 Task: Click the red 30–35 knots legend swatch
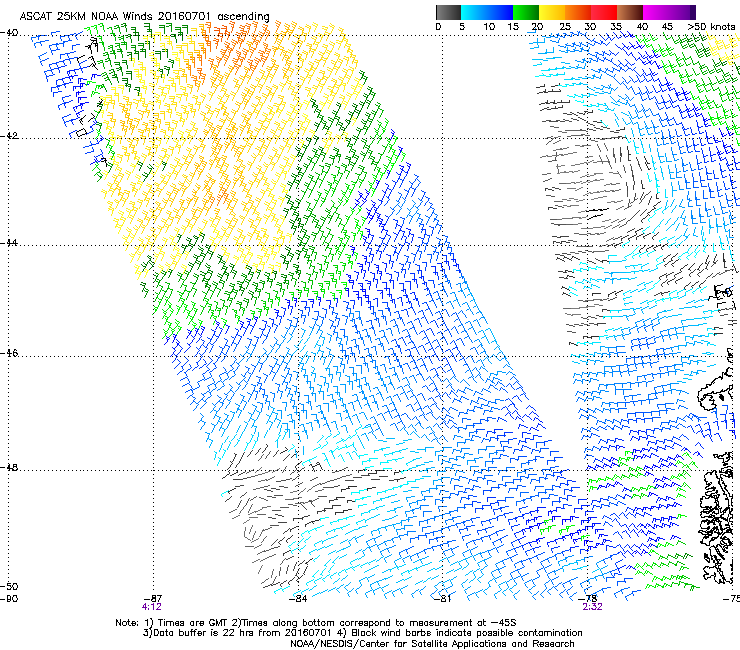click(x=604, y=12)
